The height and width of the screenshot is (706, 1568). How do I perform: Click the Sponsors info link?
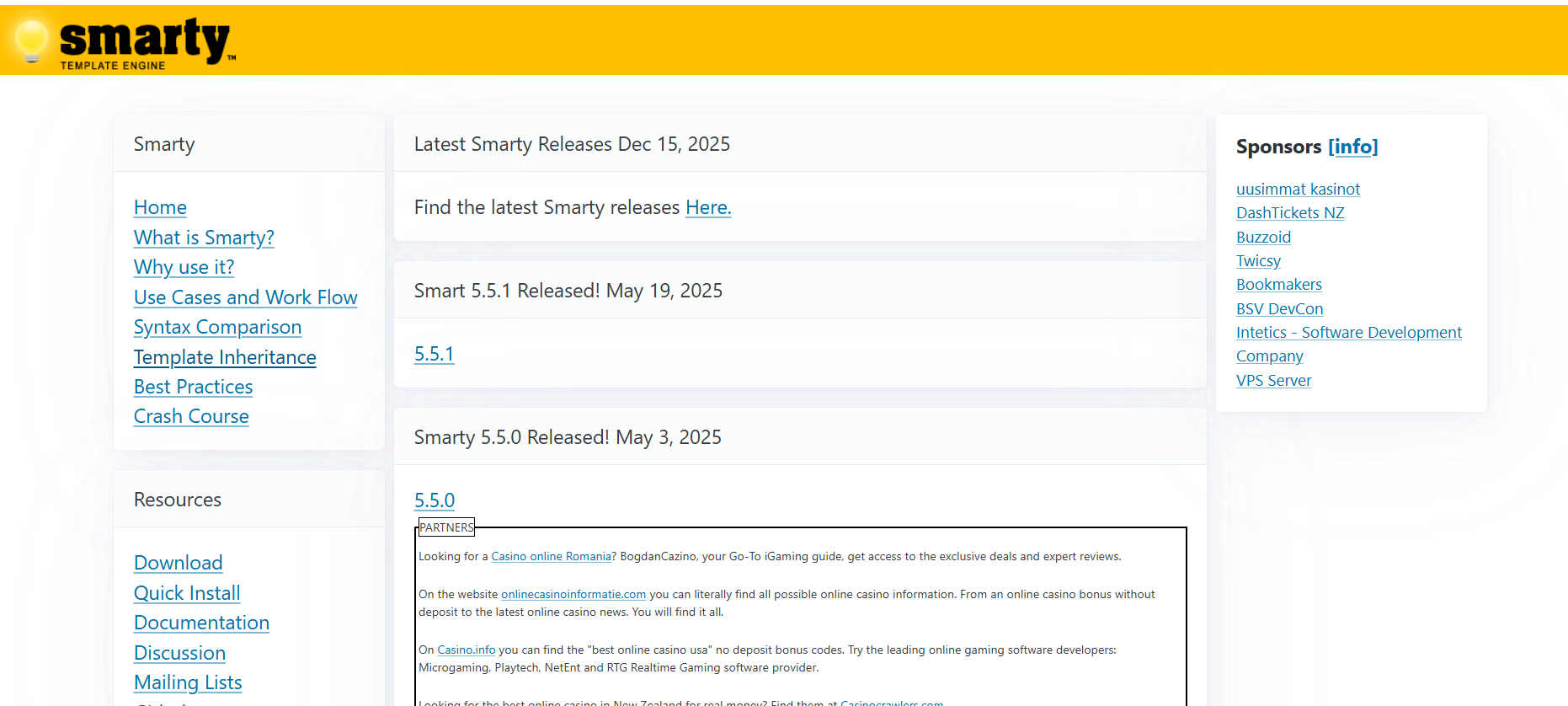point(1352,147)
